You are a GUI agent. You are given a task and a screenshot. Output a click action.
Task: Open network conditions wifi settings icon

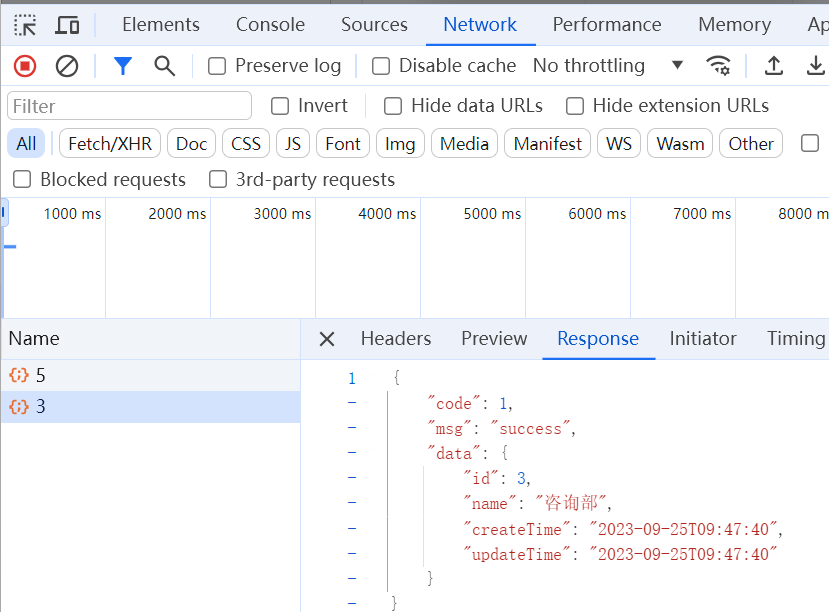(x=719, y=66)
